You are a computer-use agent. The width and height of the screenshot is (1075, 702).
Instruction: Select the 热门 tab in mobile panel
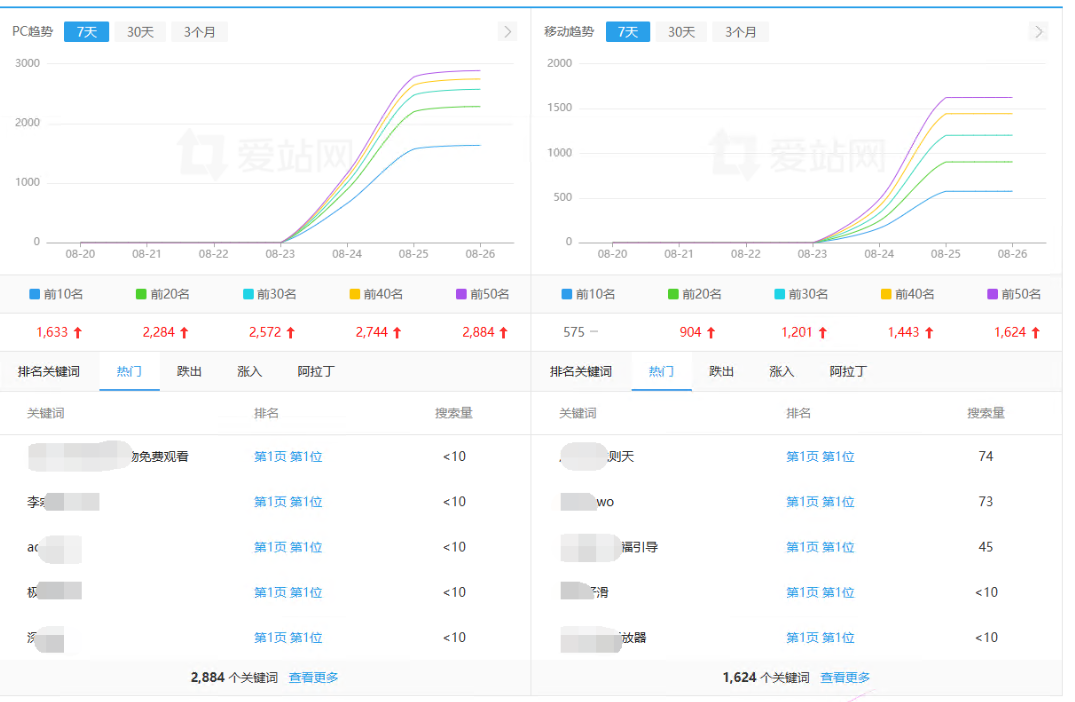(662, 372)
